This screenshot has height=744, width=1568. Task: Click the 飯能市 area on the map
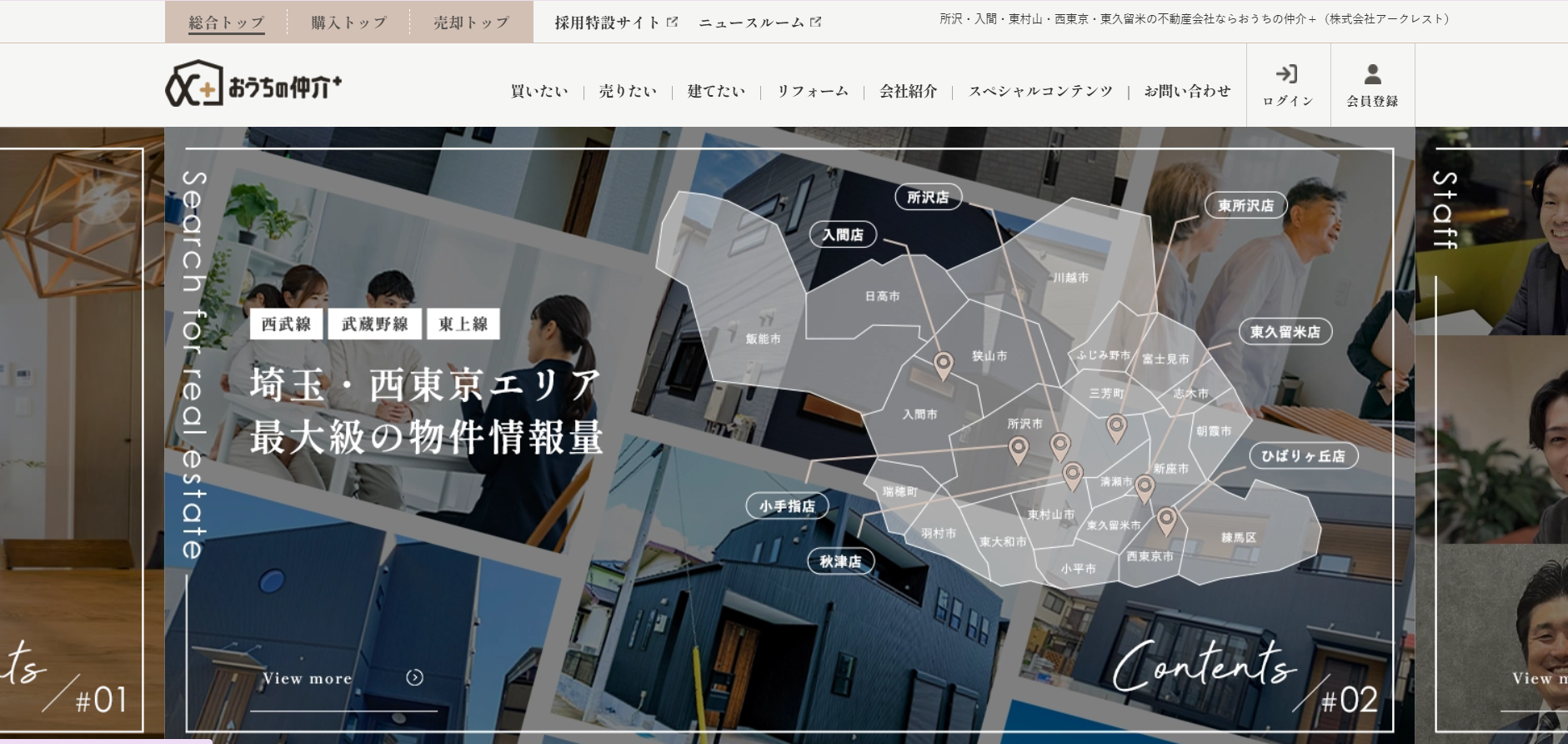(763, 339)
